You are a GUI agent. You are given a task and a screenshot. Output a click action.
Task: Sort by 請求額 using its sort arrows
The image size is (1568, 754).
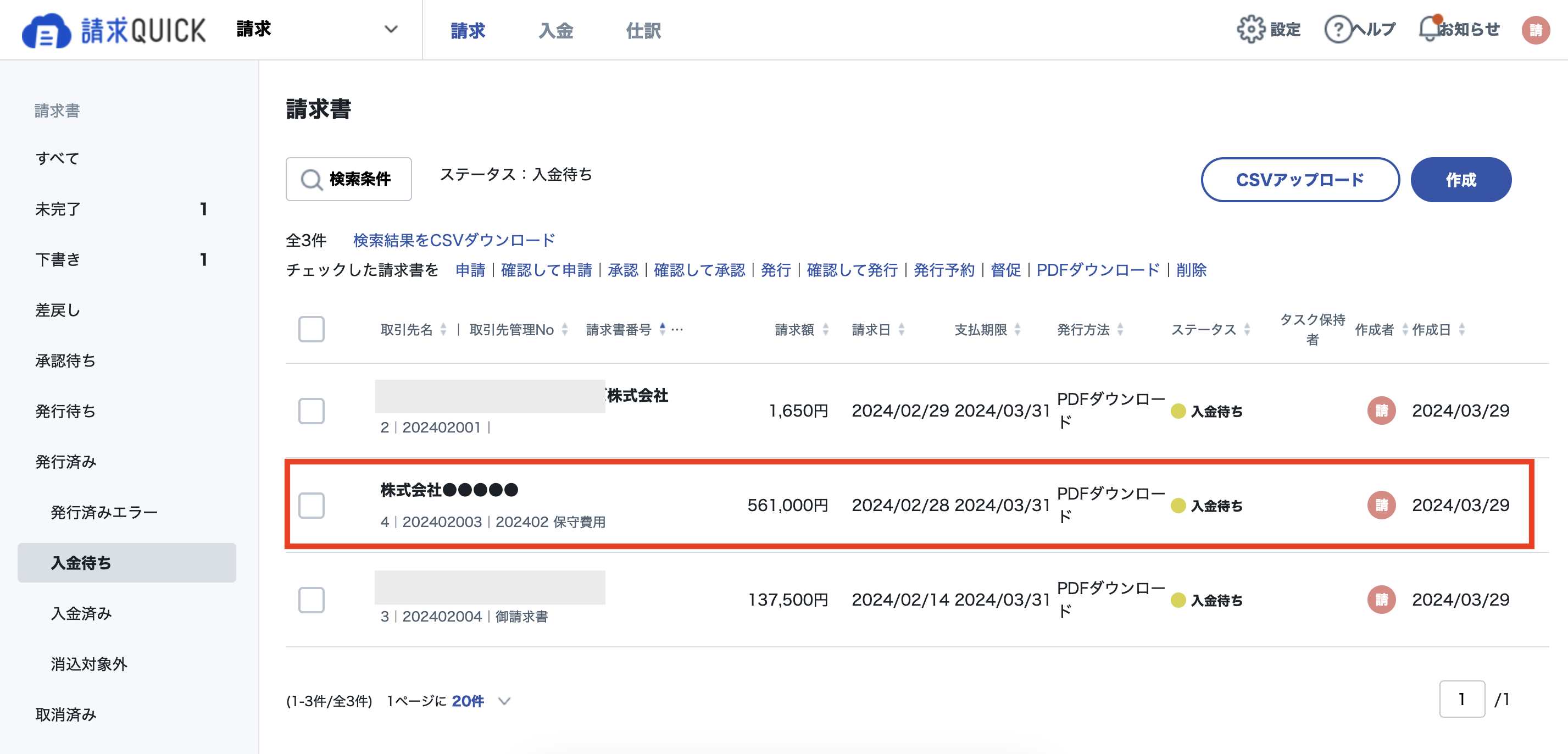(x=825, y=329)
